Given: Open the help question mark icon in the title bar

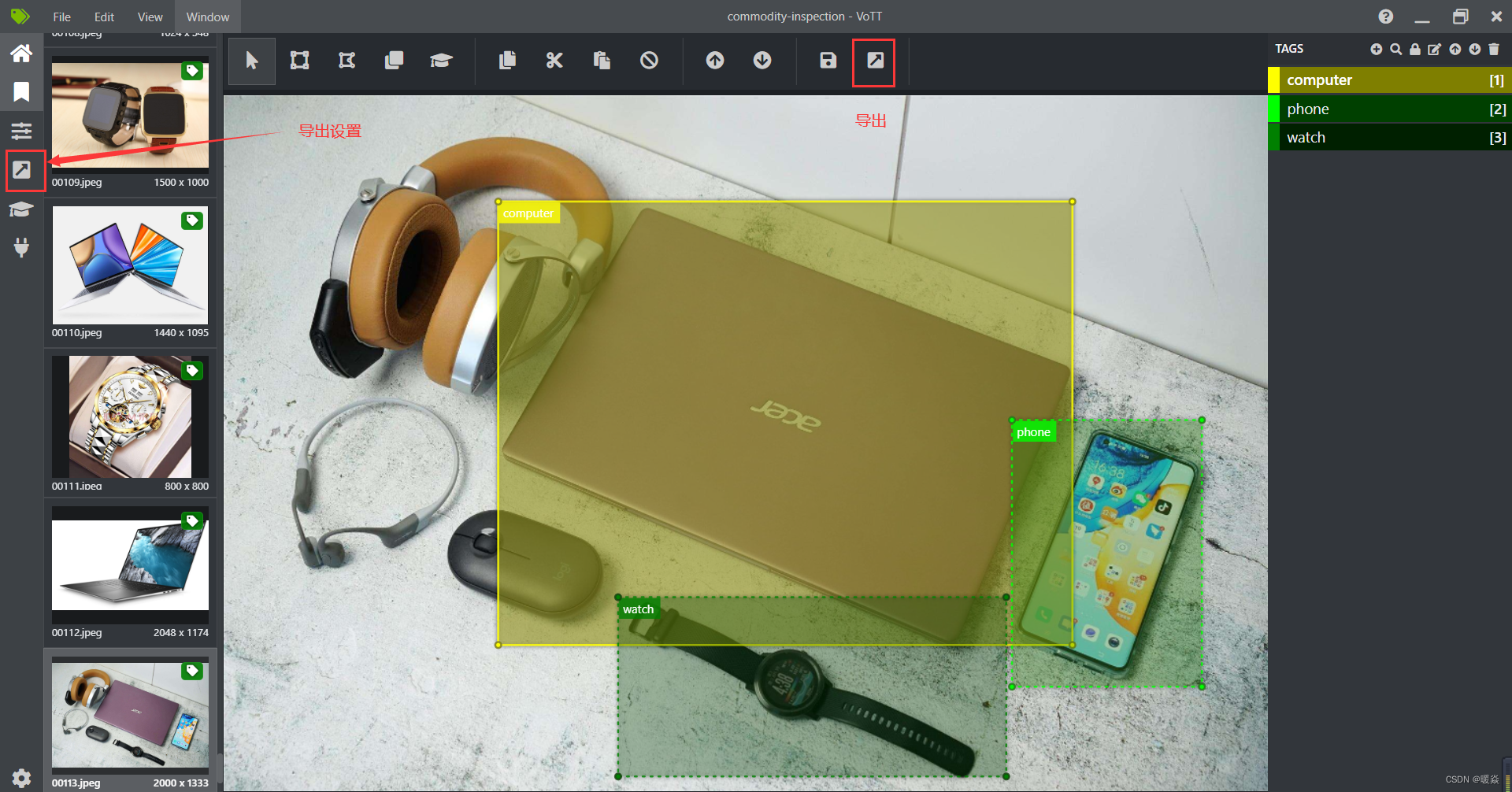Looking at the screenshot, I should click(1386, 17).
